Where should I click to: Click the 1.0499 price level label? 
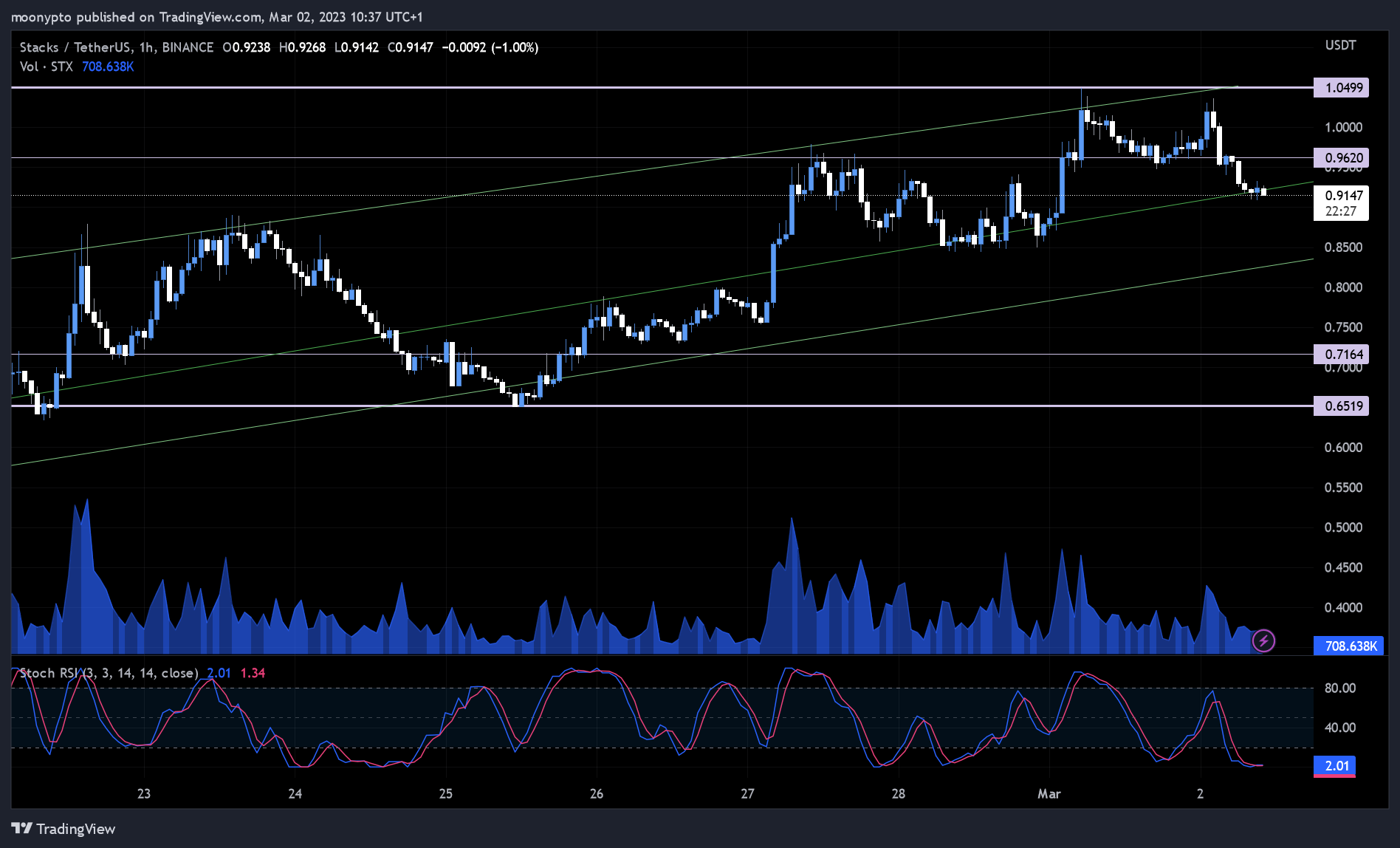click(1341, 88)
